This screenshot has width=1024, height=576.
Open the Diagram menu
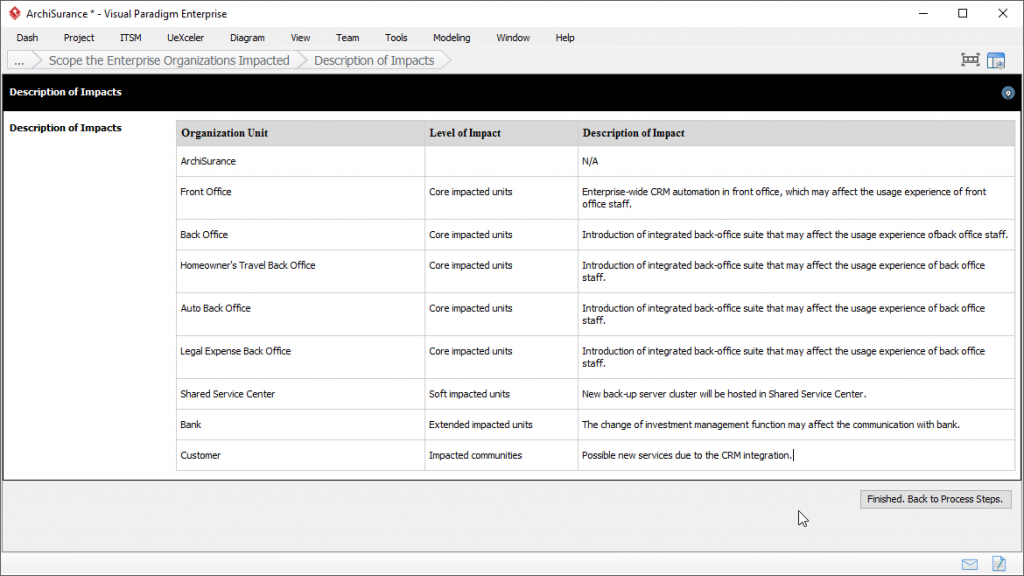247,38
